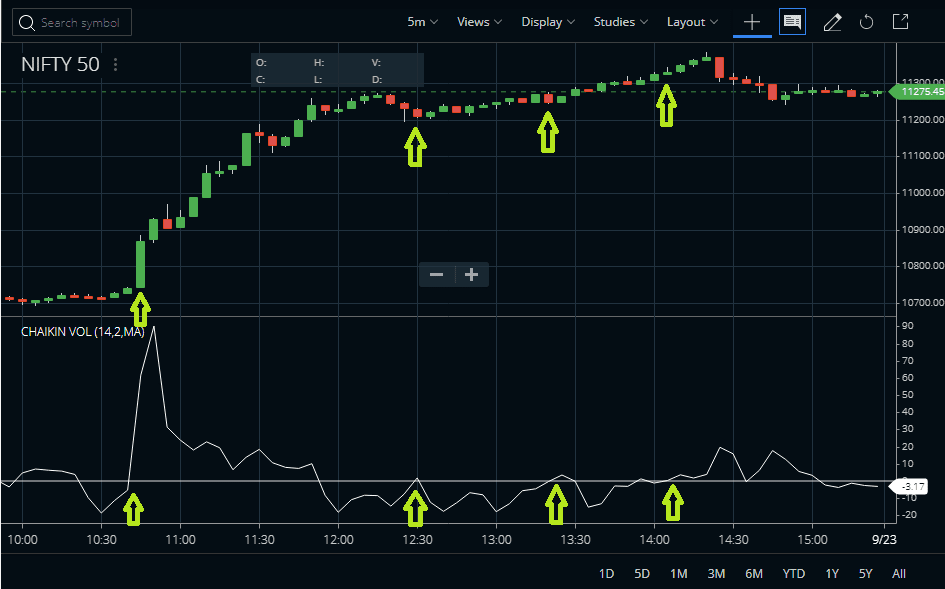
Task: Click the reset refresh arrow icon
Action: point(866,23)
